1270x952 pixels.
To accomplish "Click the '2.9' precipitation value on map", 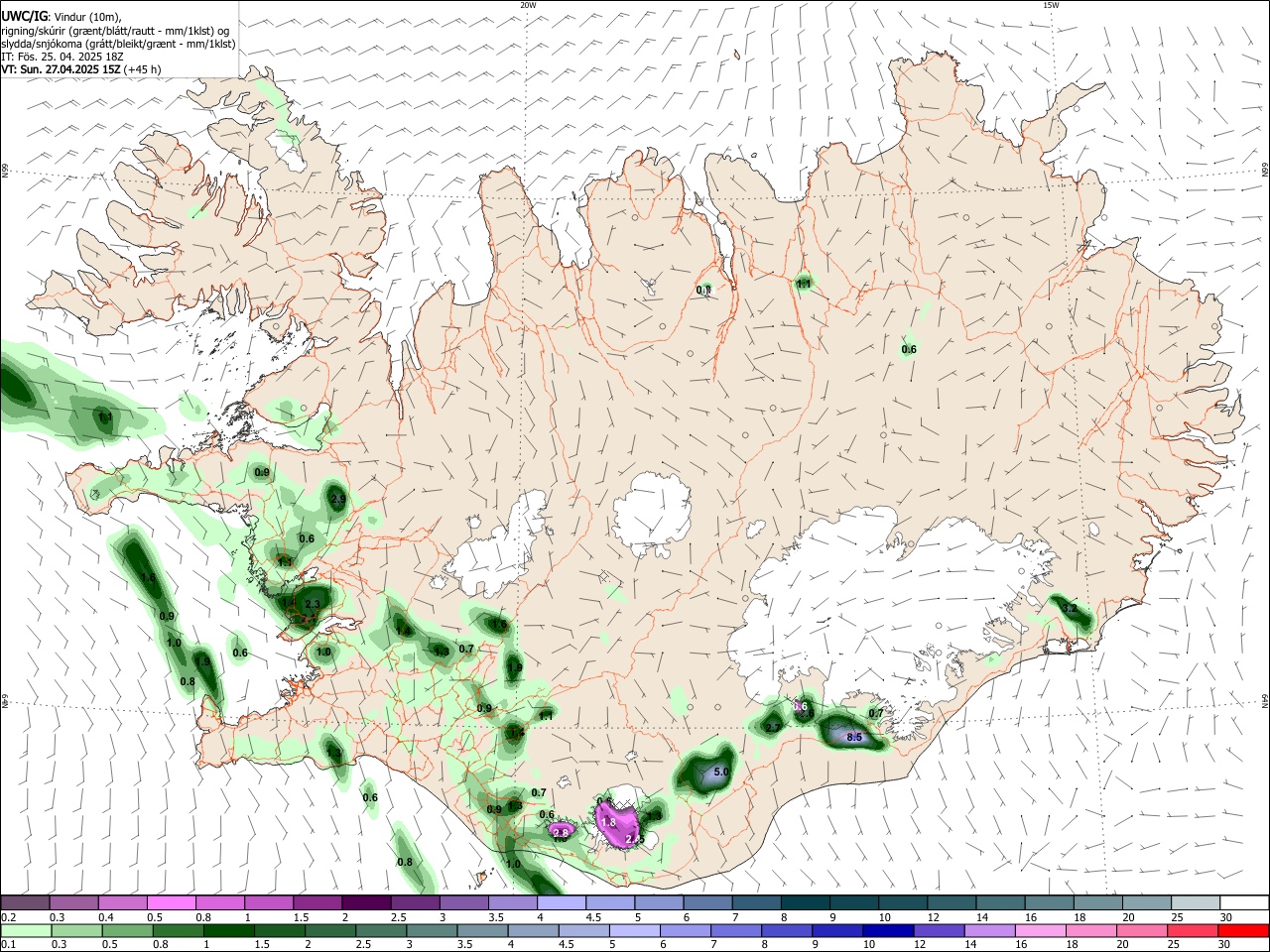I will point(337,499).
